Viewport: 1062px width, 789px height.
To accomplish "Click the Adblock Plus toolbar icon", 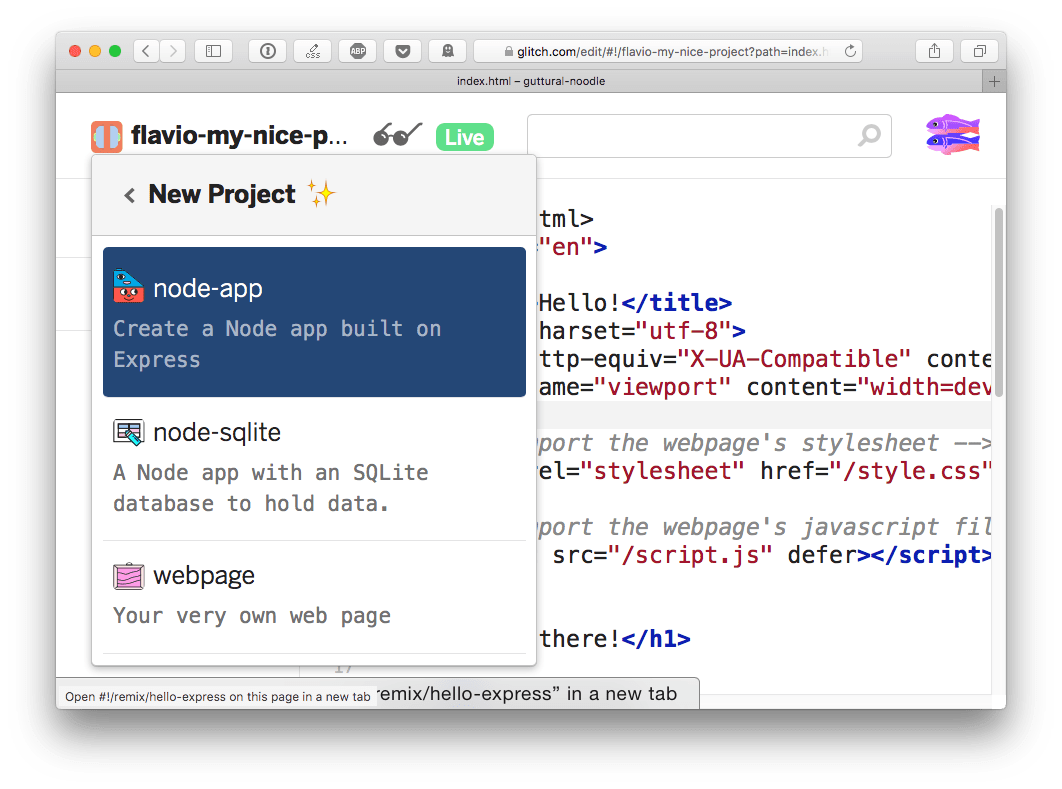I will click(357, 50).
